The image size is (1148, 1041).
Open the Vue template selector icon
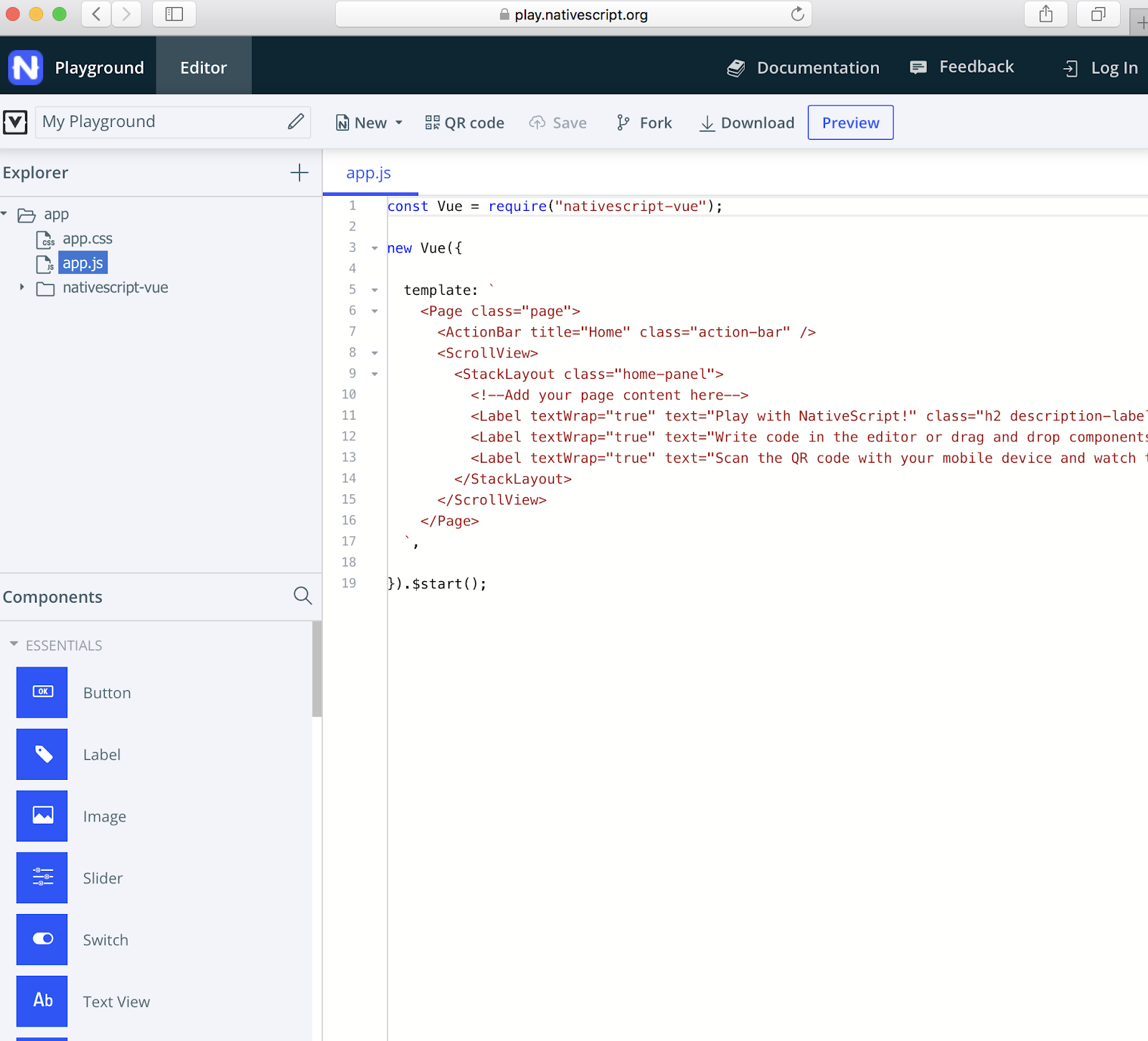pyautogui.click(x=15, y=122)
